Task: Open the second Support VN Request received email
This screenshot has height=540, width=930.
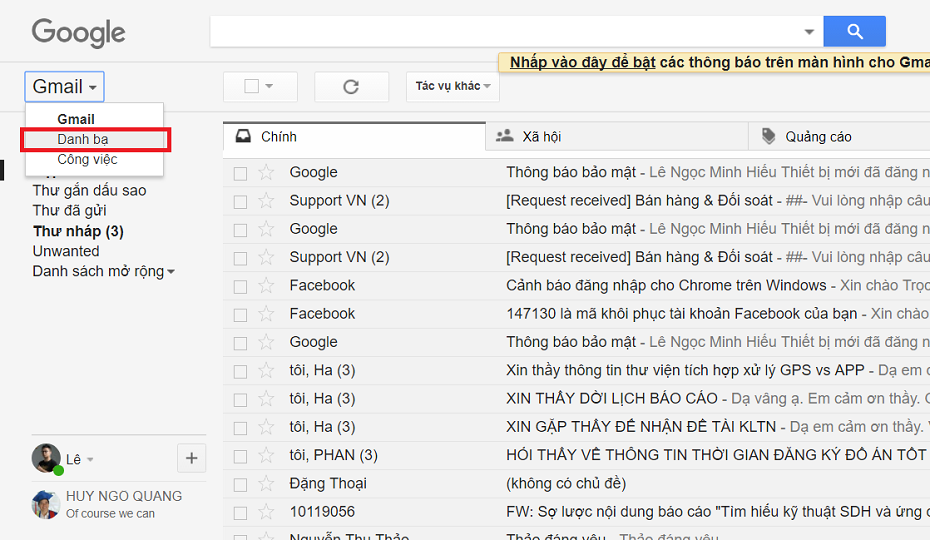Action: coord(577,258)
